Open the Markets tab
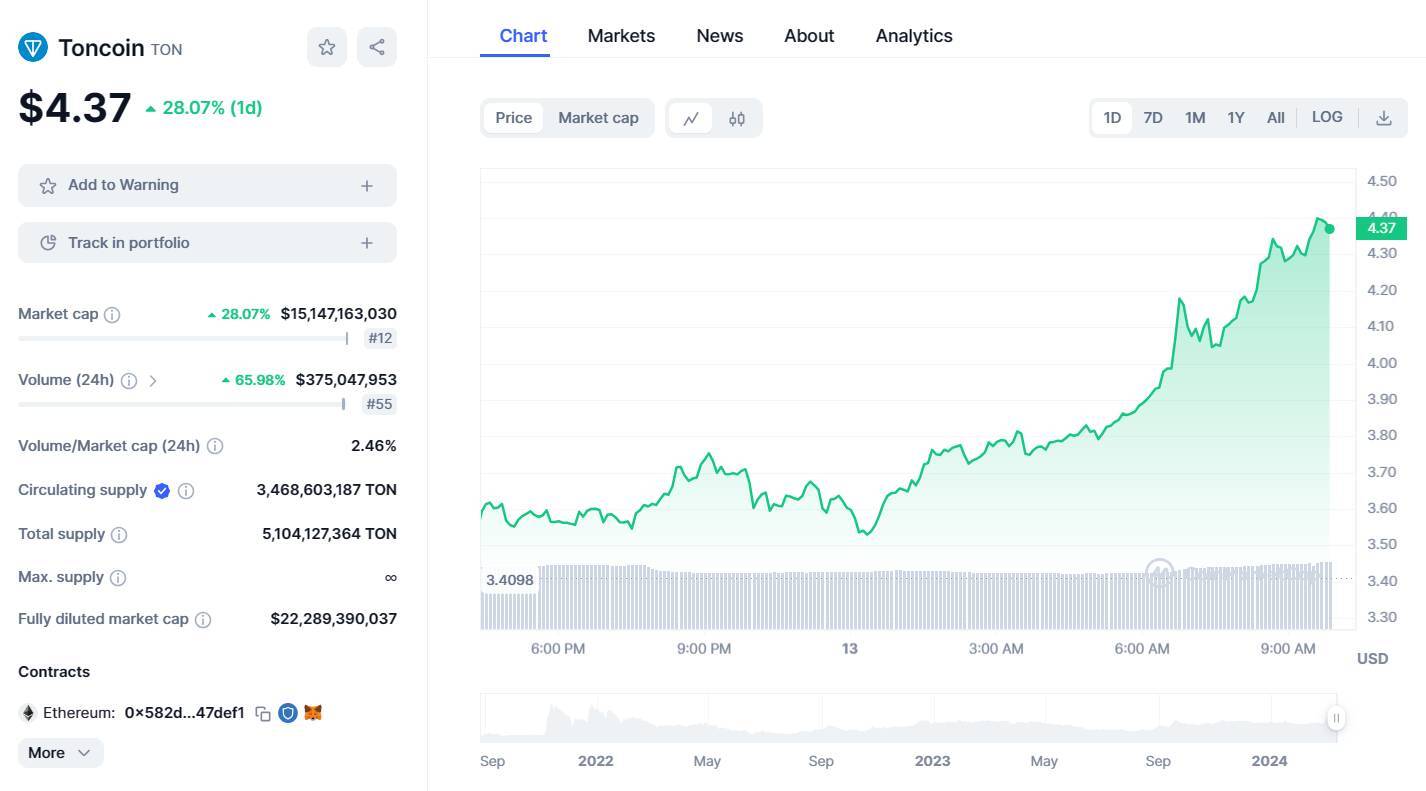Screen dimensions: 1426x791 [x=621, y=36]
